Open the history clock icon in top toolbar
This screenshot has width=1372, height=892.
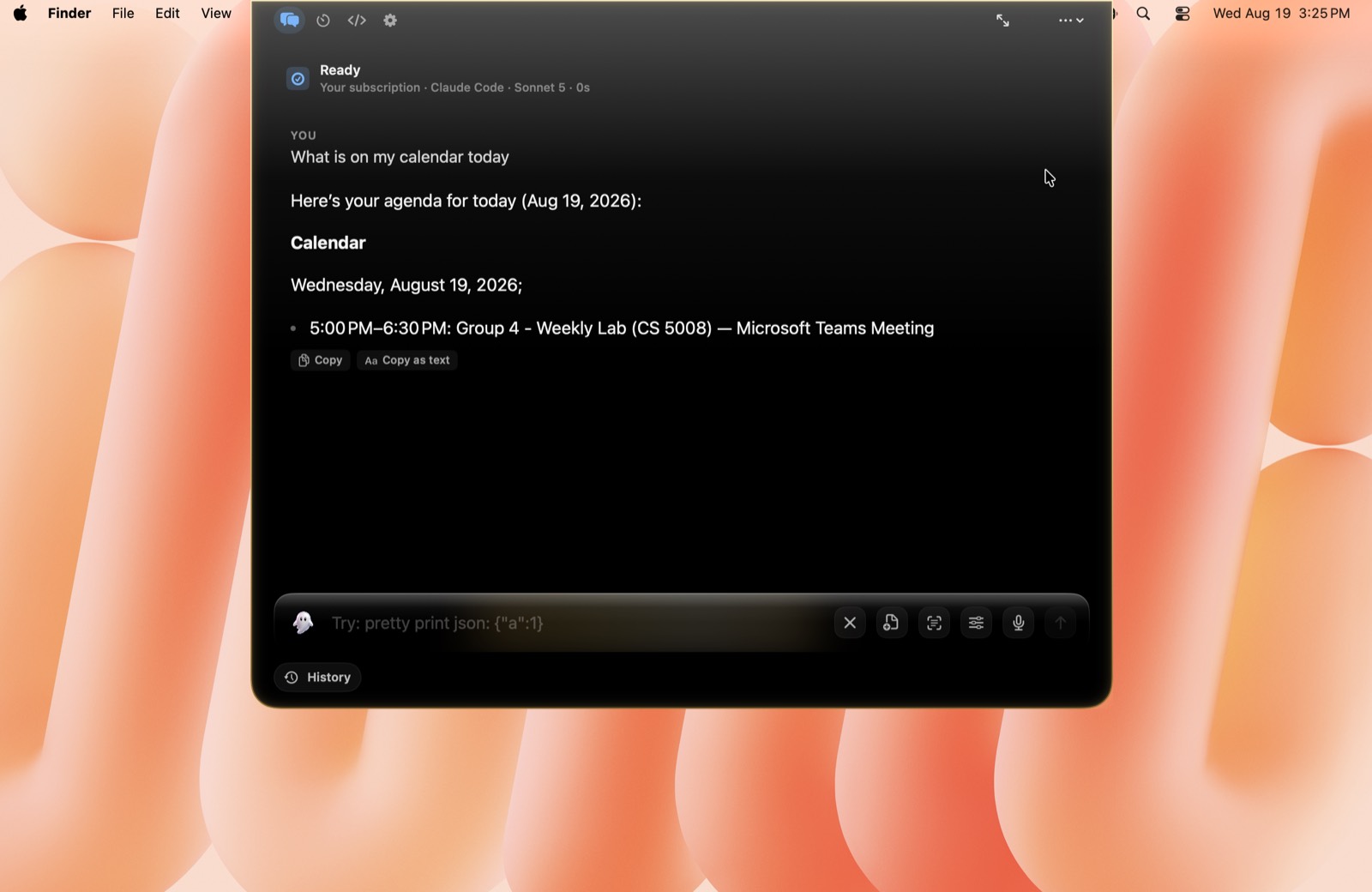[323, 21]
